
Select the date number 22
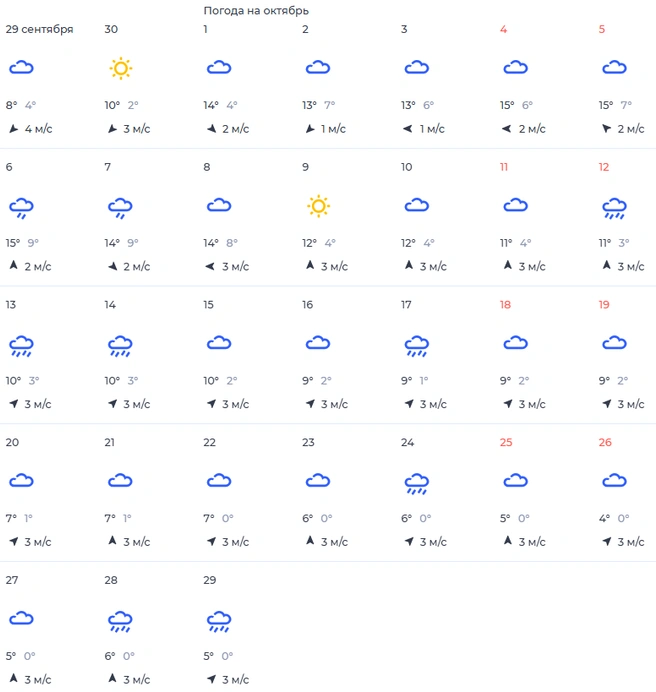point(209,442)
